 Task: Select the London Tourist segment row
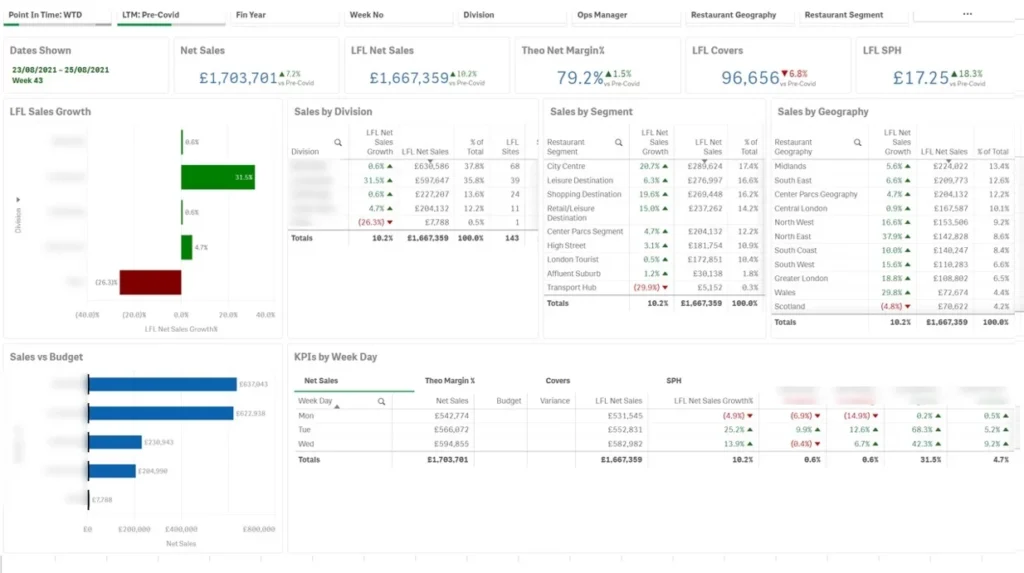tap(652, 259)
